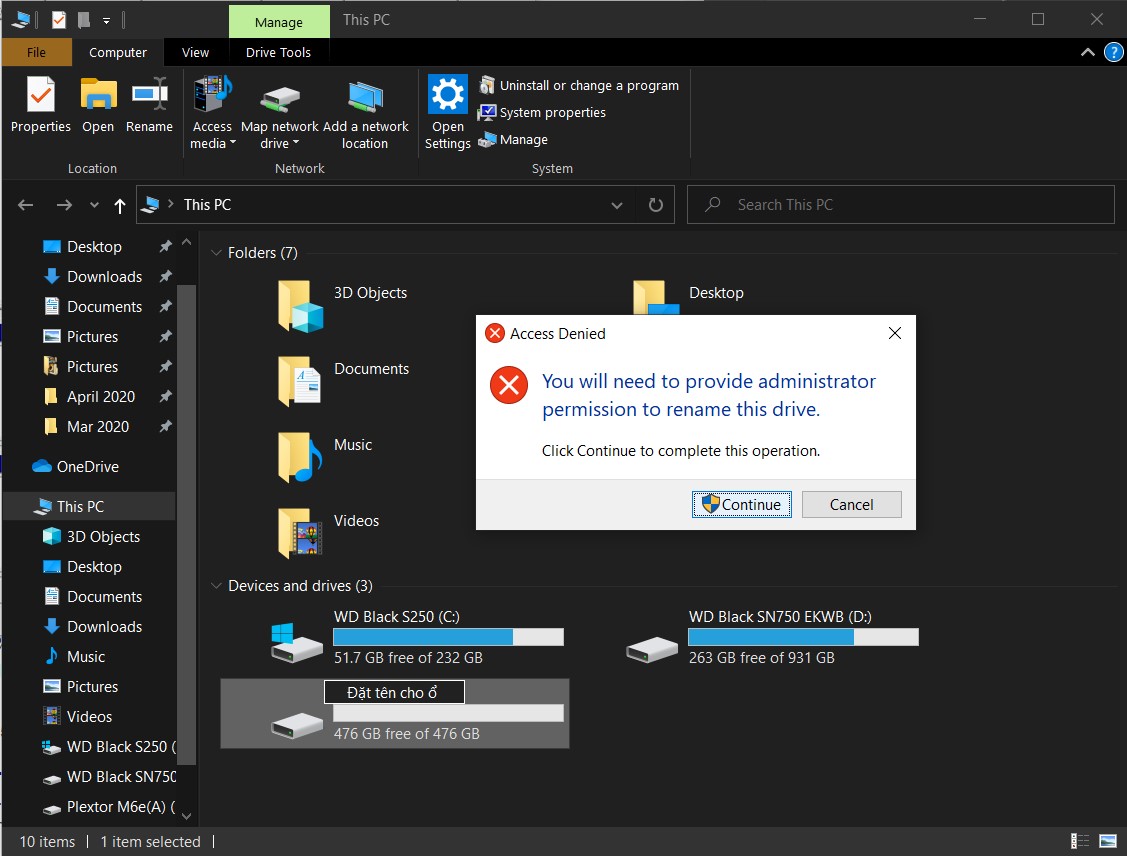Switch to the View ribbon tab

[196, 52]
